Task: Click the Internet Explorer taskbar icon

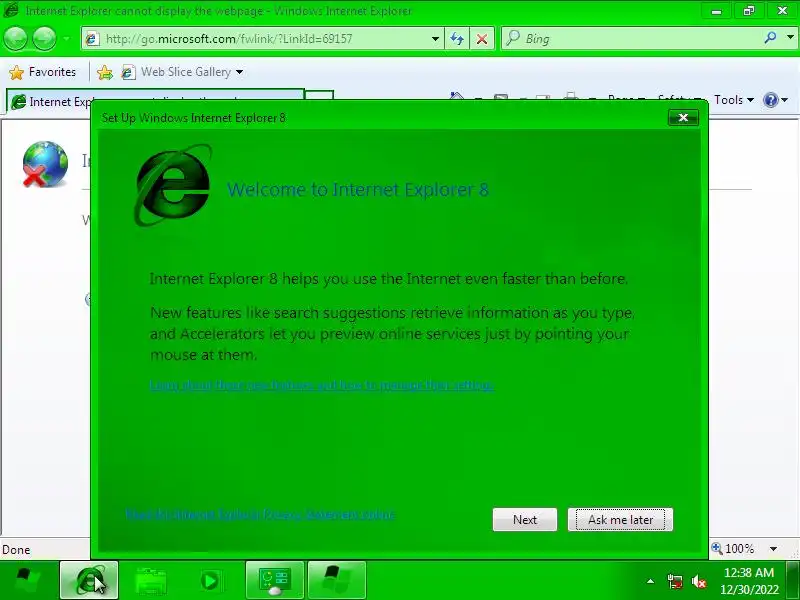Action: (89, 581)
